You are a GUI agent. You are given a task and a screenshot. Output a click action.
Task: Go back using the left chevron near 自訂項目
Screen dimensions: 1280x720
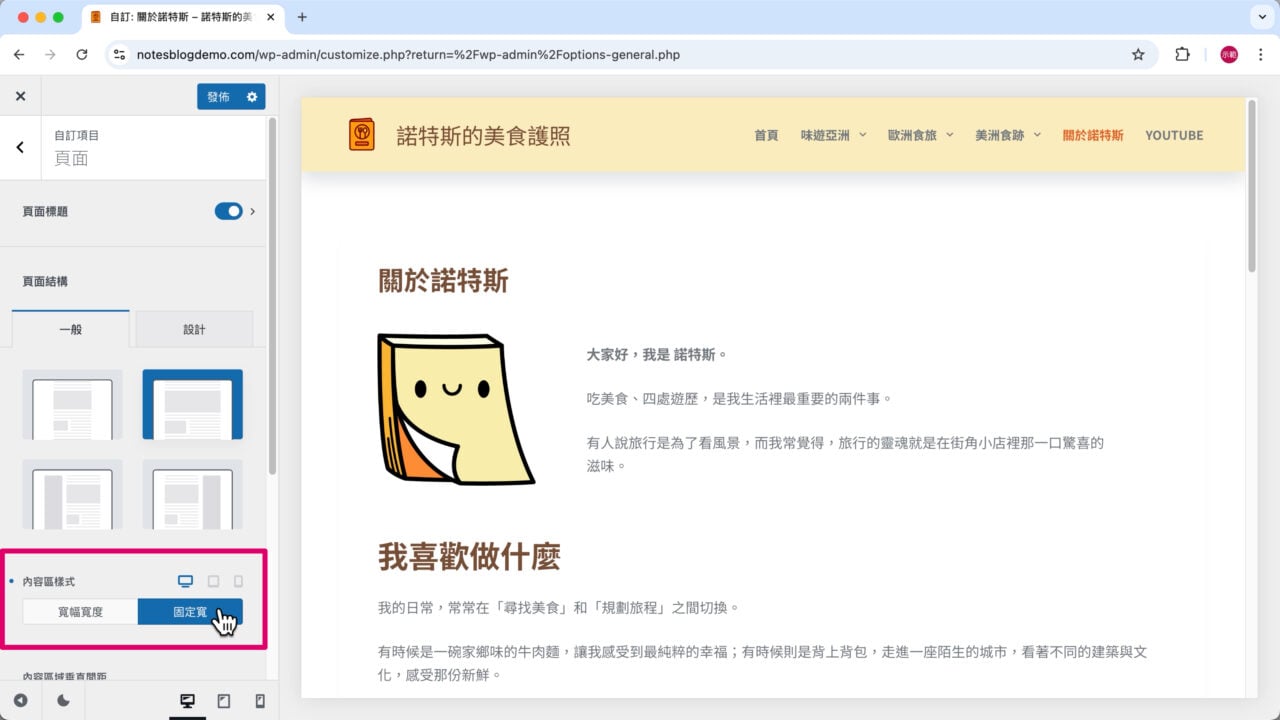click(x=20, y=148)
